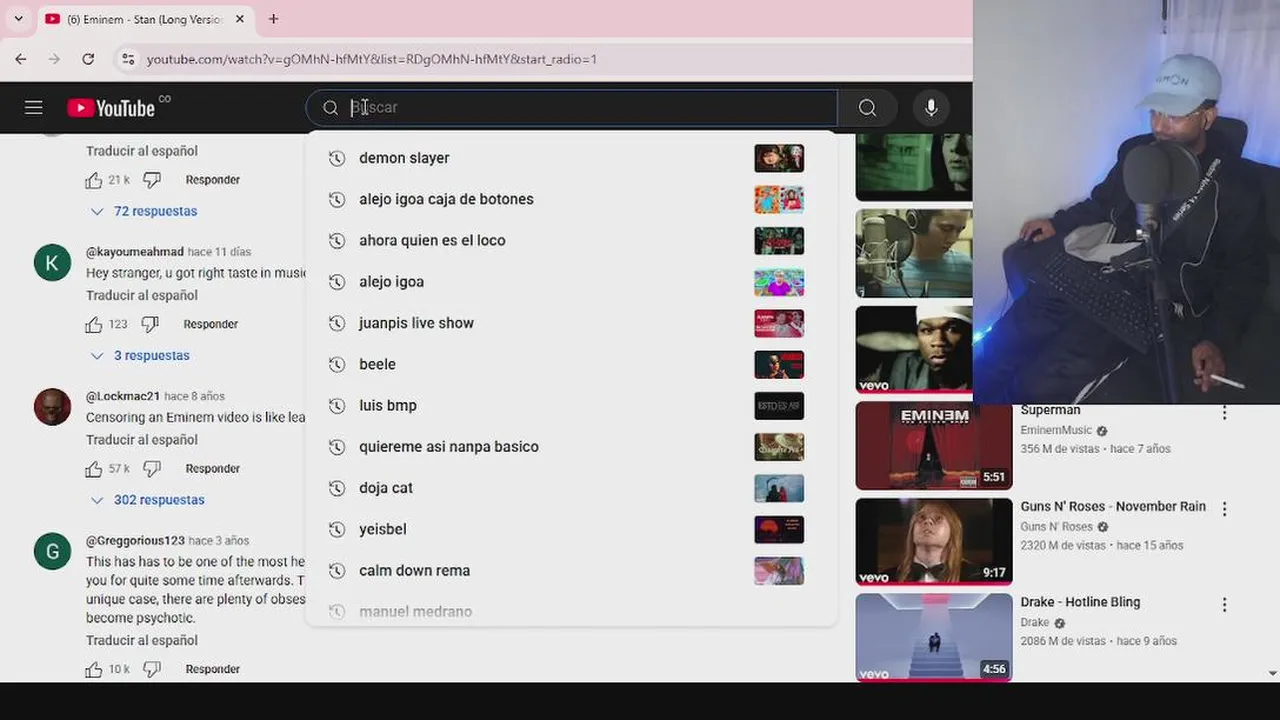
Task: Translate @Greggorious123 comment to Spanish
Action: point(142,640)
